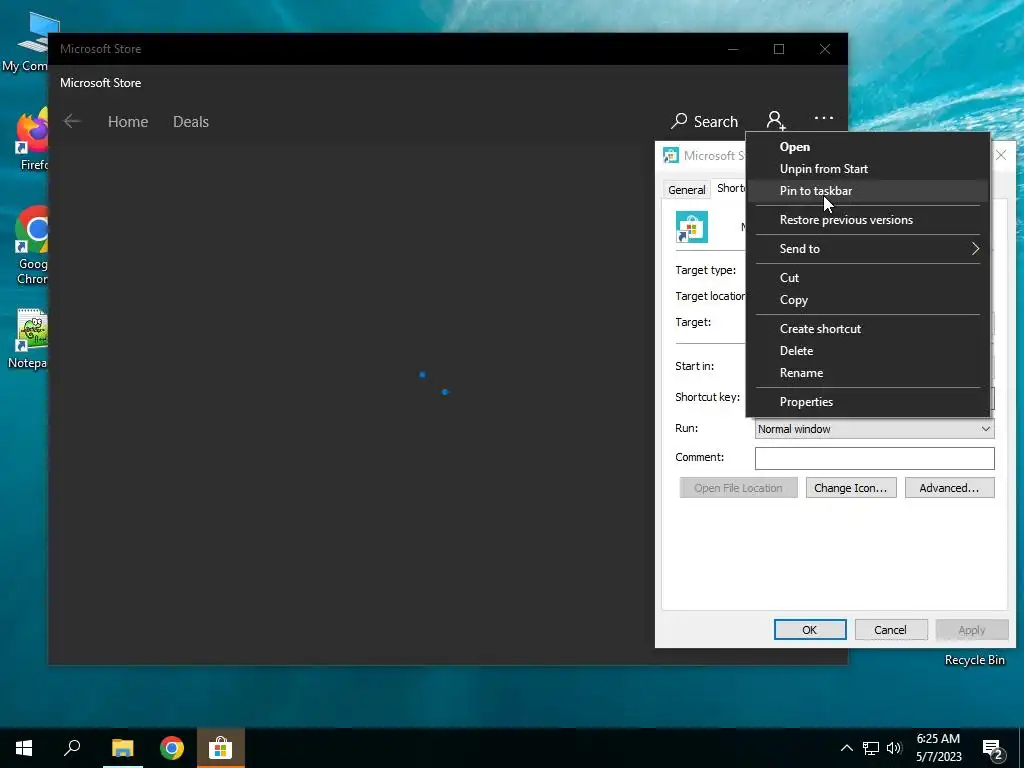Confirm with OK in Properties

point(810,630)
